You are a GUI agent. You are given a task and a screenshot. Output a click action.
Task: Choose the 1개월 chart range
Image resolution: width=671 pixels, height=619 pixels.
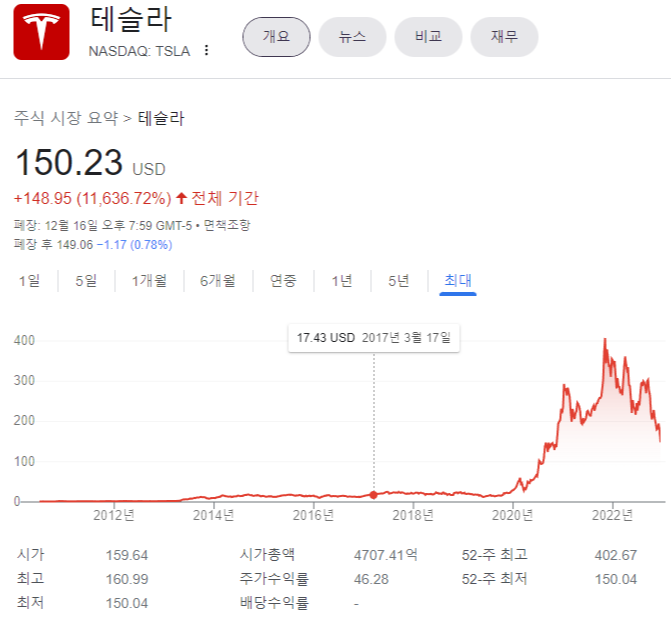pos(149,281)
